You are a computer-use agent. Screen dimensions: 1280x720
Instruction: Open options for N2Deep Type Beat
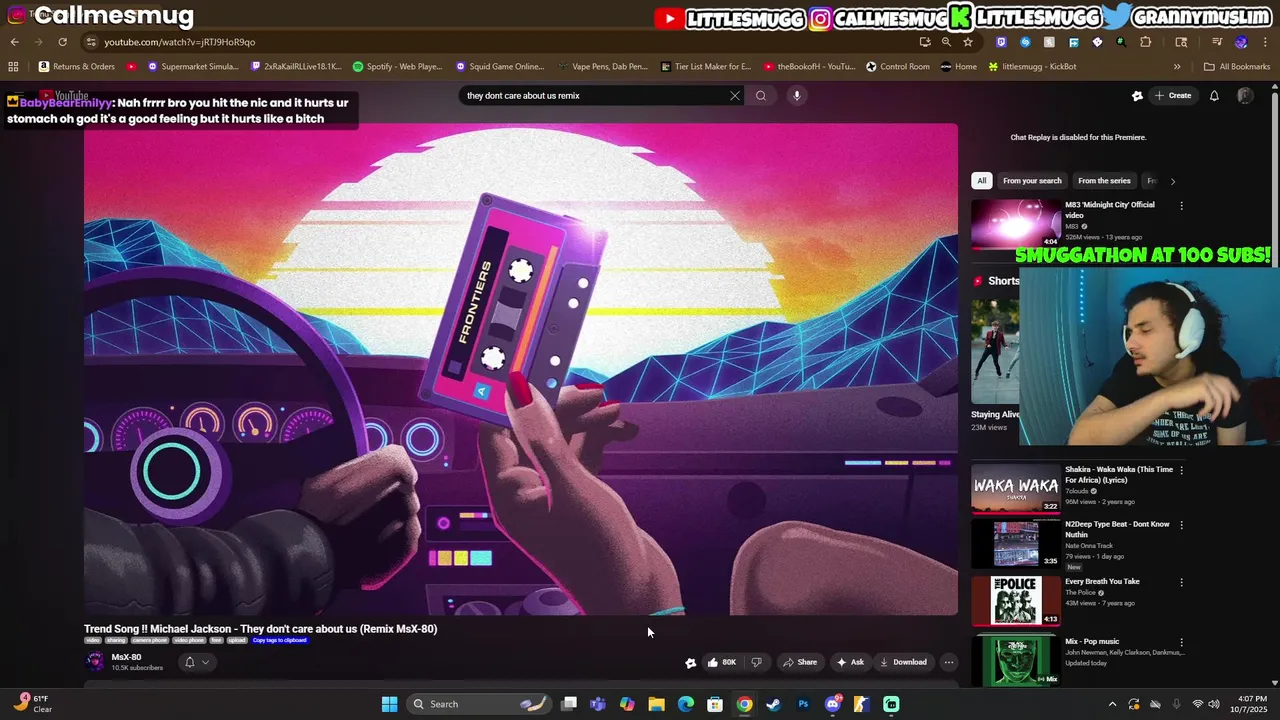pos(1181,525)
